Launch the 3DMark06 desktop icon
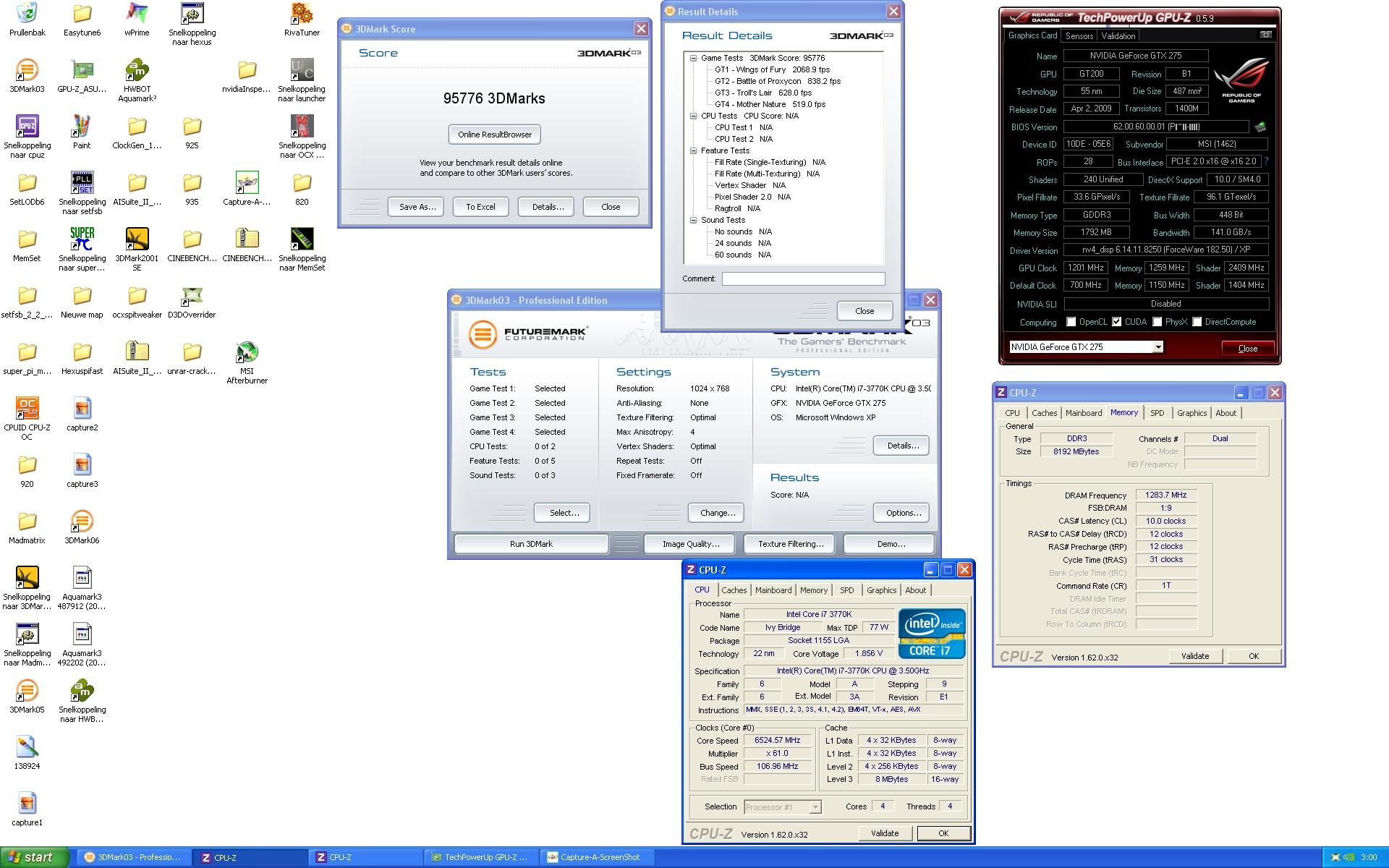The image size is (1389, 868). [82, 527]
